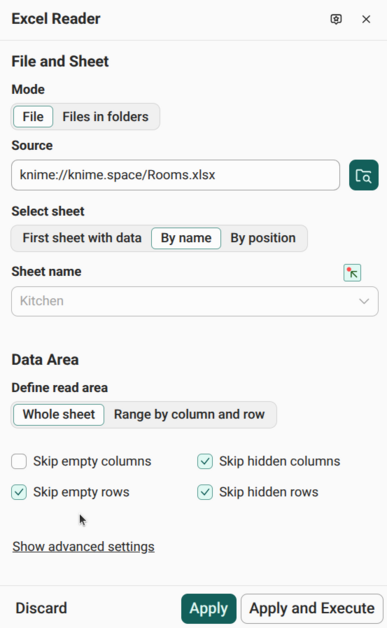The image size is (387, 628).
Task: Click the flow variable icon for Sheet name
Action: click(x=352, y=273)
